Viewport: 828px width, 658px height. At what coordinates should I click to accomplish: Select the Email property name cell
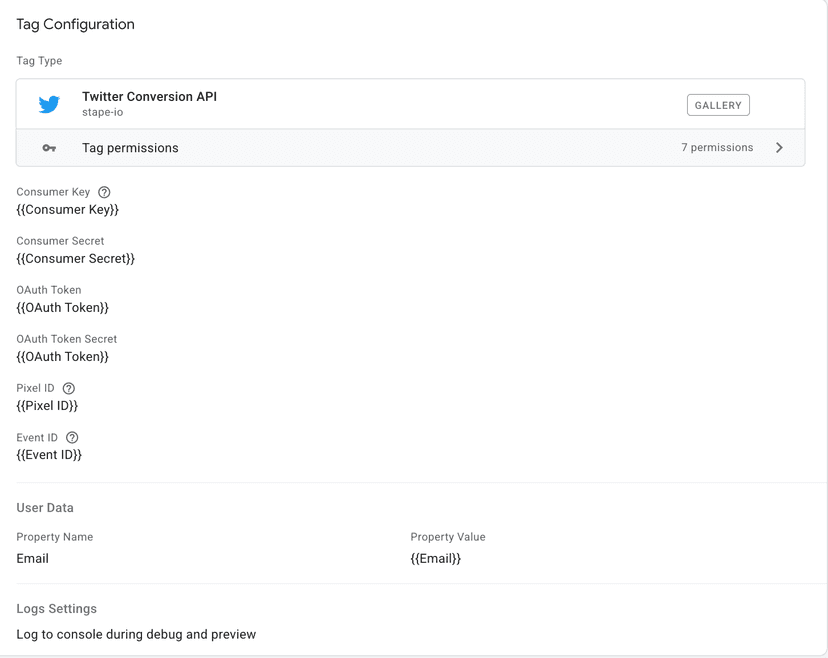pyautogui.click(x=32, y=559)
